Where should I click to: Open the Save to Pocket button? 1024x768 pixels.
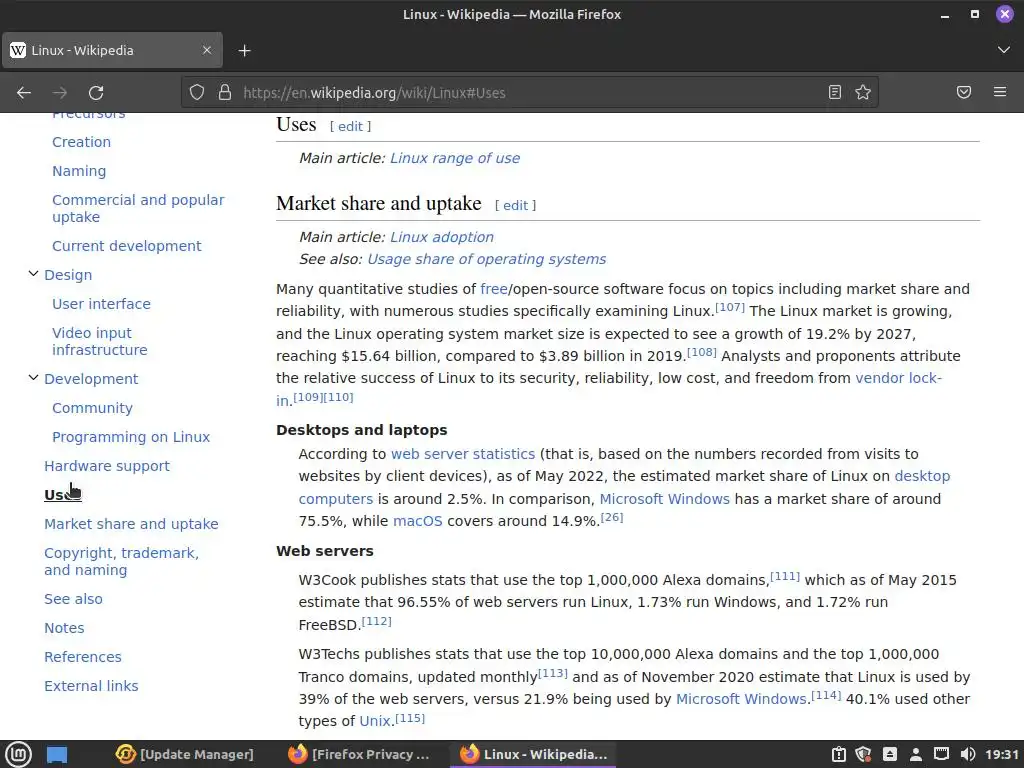[x=964, y=92]
